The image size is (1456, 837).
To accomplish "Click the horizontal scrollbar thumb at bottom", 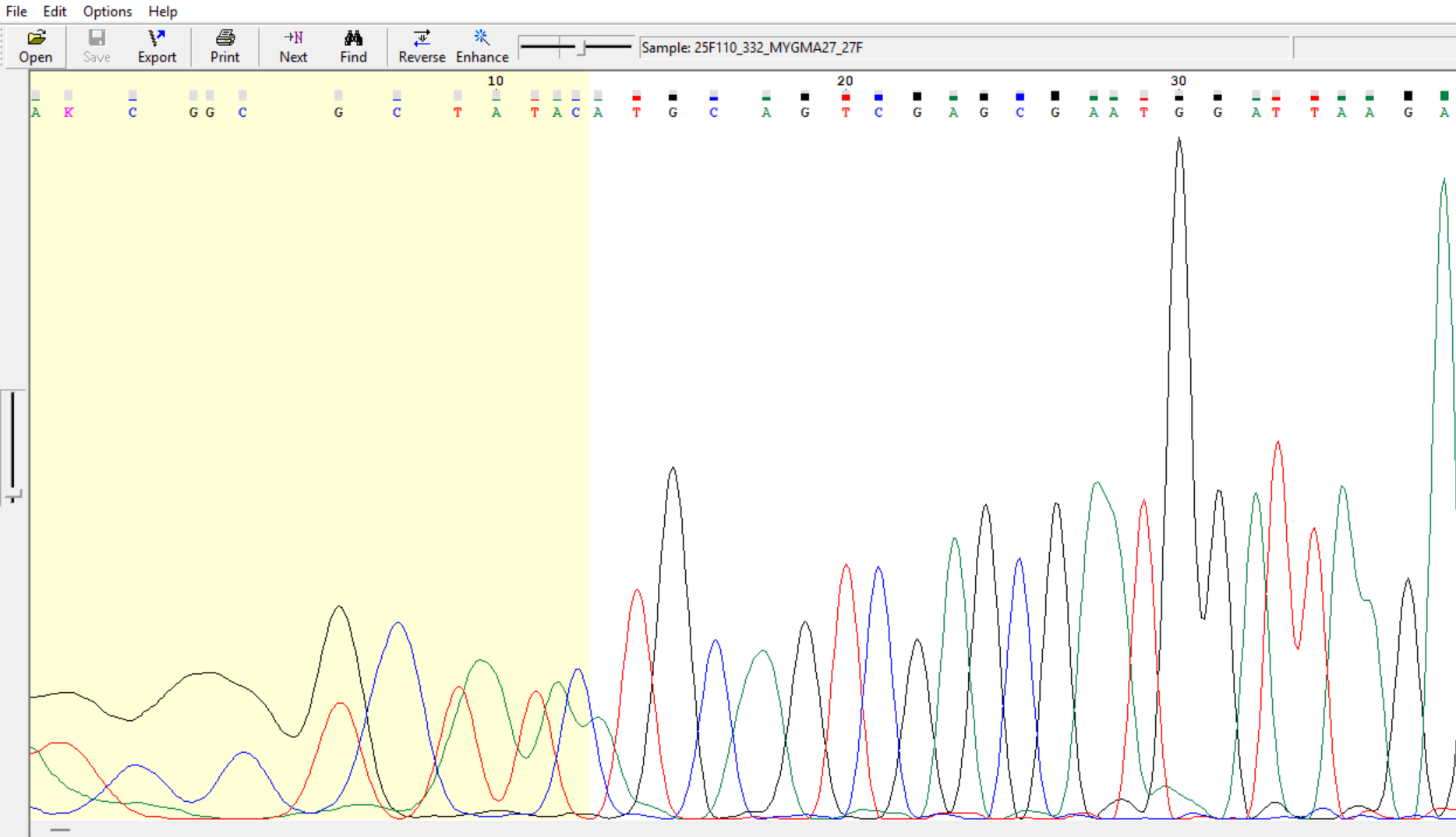I will point(60,830).
